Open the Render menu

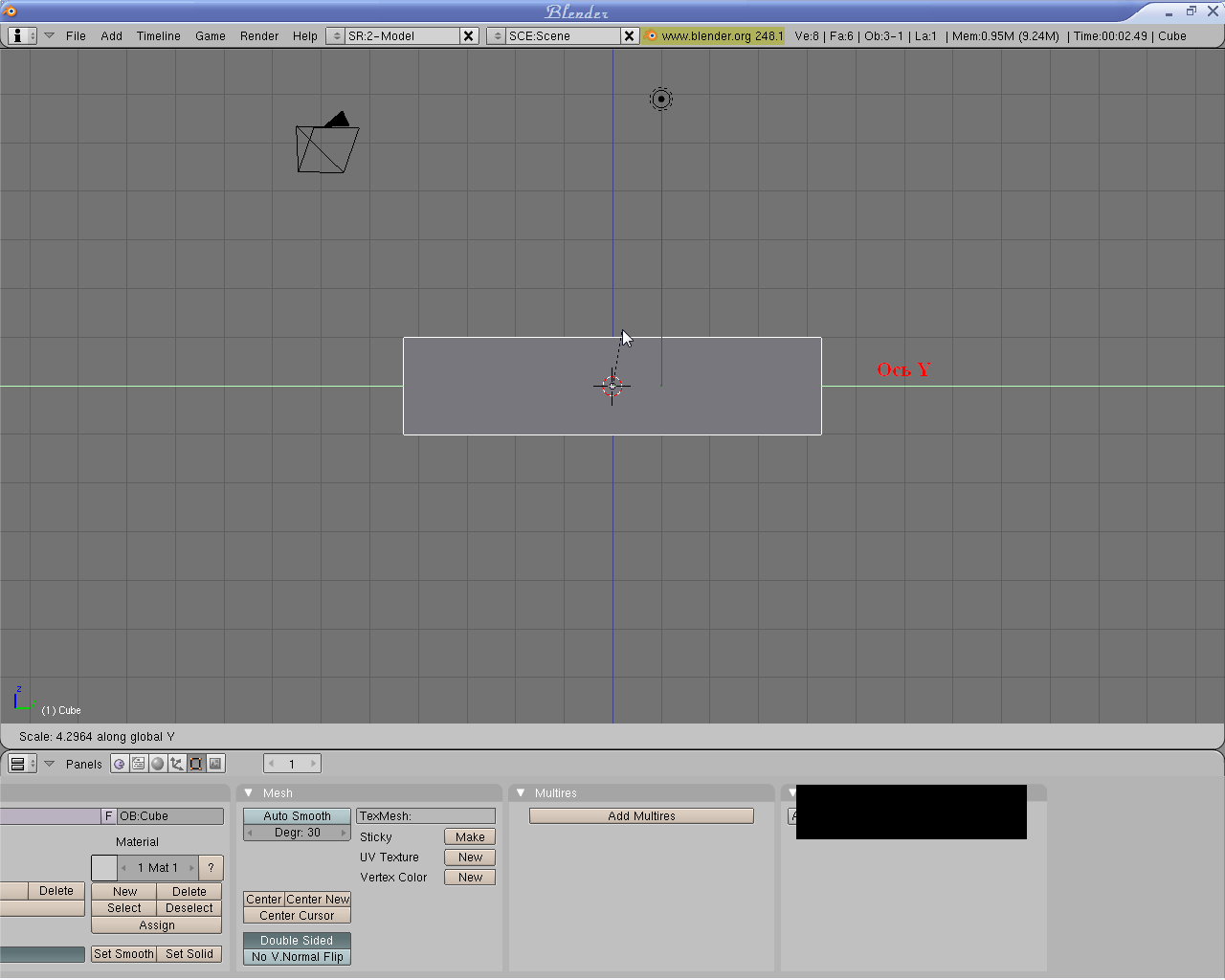click(x=258, y=35)
